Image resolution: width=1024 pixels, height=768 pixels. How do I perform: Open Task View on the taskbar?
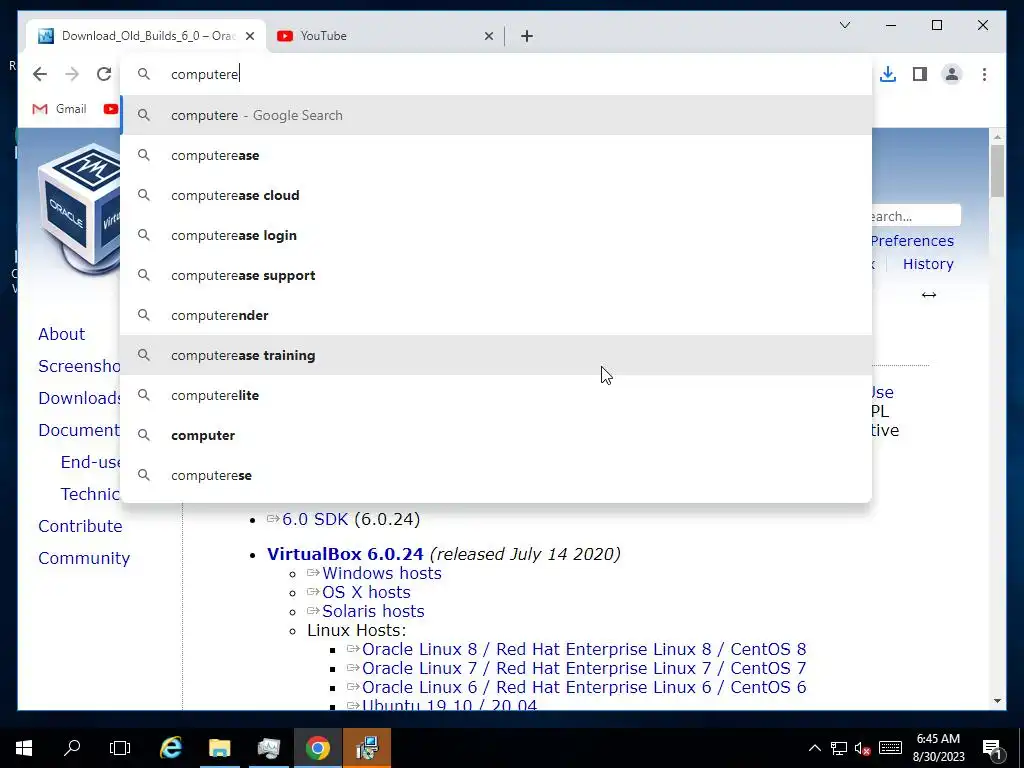point(120,748)
